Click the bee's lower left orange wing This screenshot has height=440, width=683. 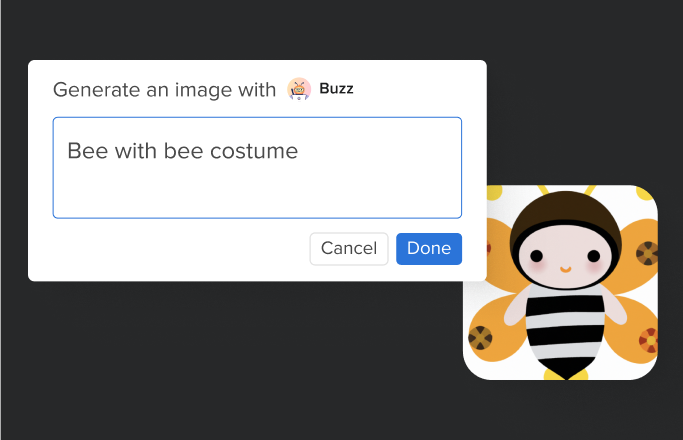(x=494, y=333)
